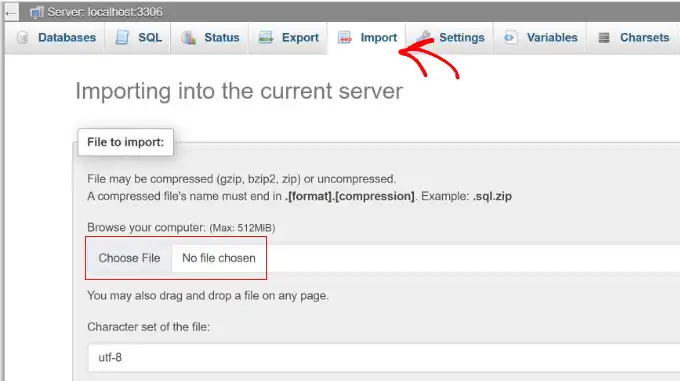The height and width of the screenshot is (381, 680).
Task: Click the SQL tab icon
Action: pyautogui.click(x=122, y=38)
